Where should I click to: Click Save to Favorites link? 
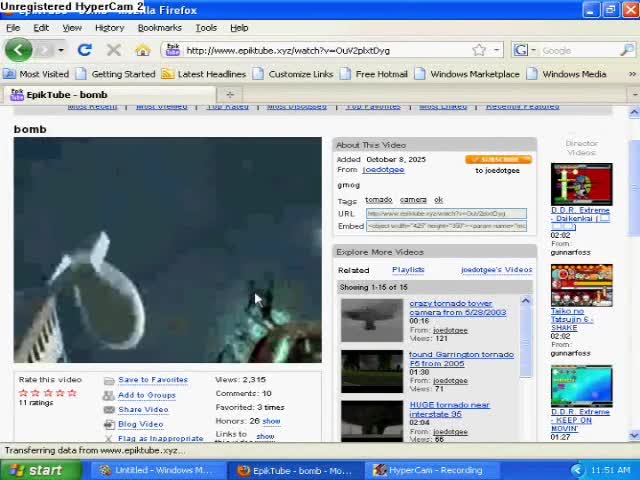(152, 380)
